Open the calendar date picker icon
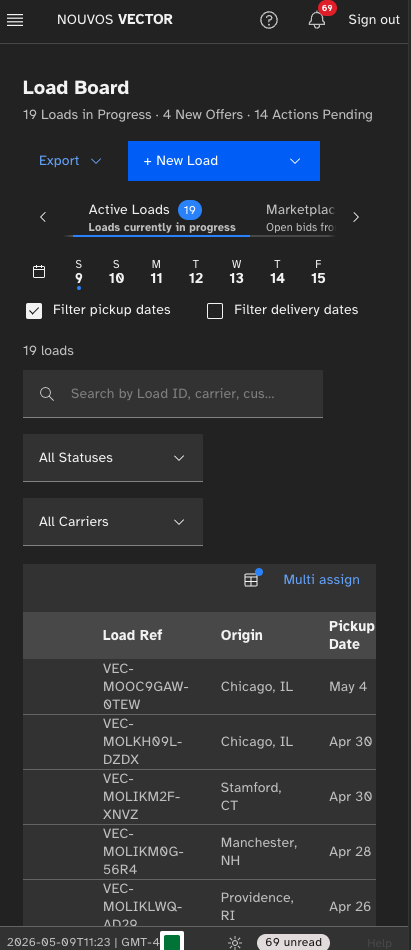411x950 pixels. pos(39,271)
